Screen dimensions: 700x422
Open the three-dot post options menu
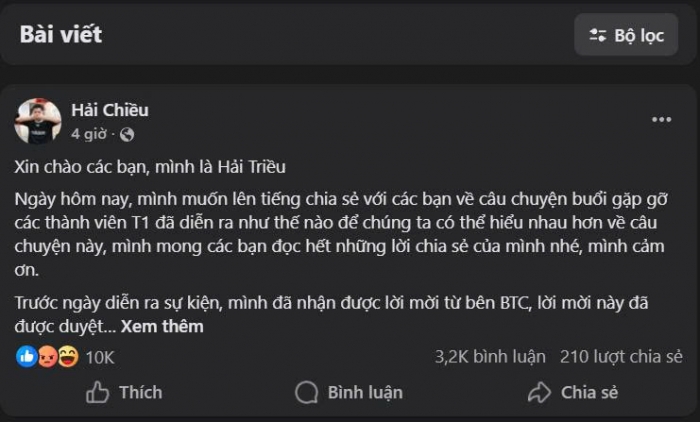[661, 120]
